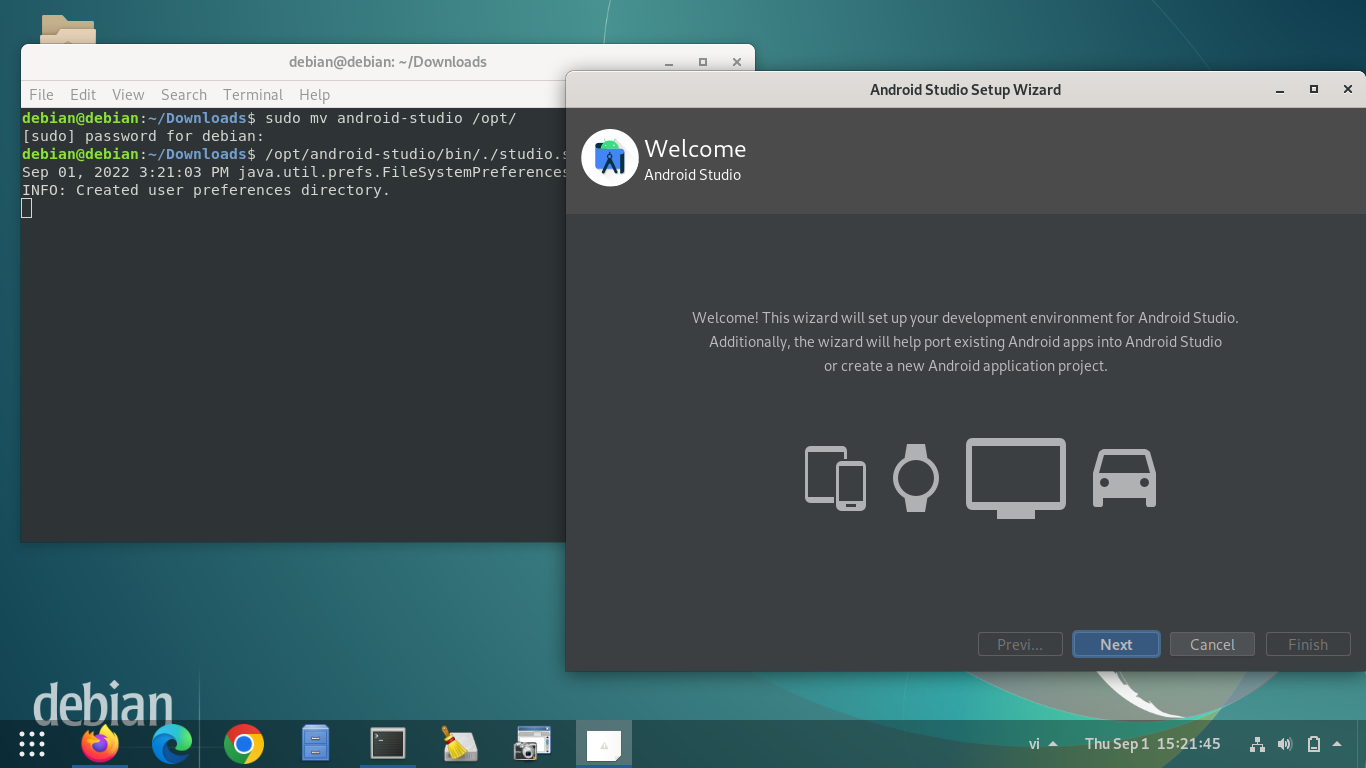This screenshot has width=1366, height=768.
Task: Click 'or create a new Android application project.' text
Action: pyautogui.click(x=965, y=366)
